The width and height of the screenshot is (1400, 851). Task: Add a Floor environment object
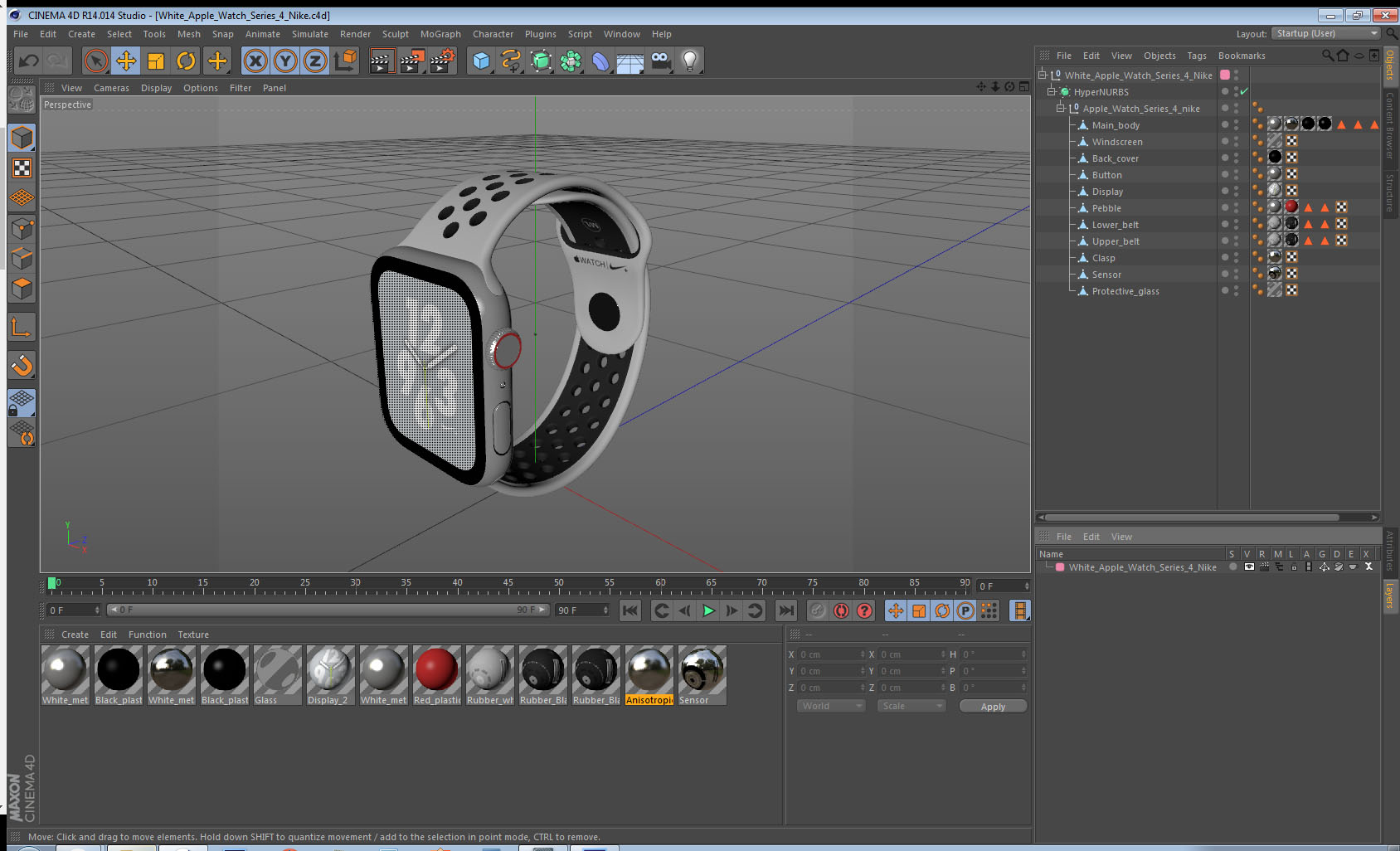pyautogui.click(x=630, y=61)
